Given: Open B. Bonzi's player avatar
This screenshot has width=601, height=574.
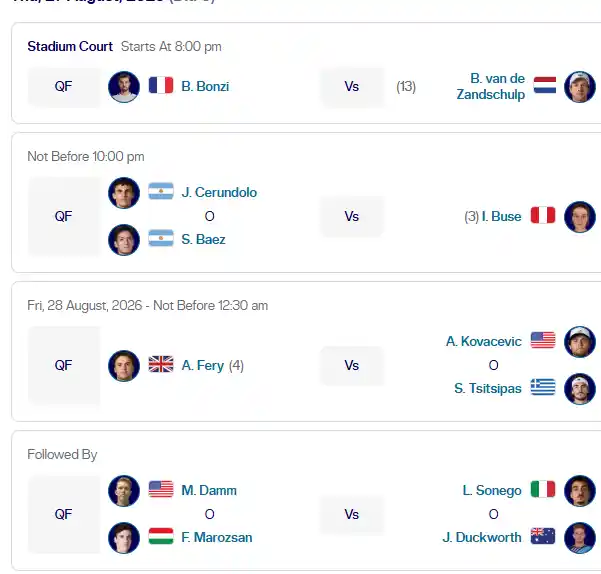Looking at the screenshot, I should (124, 87).
